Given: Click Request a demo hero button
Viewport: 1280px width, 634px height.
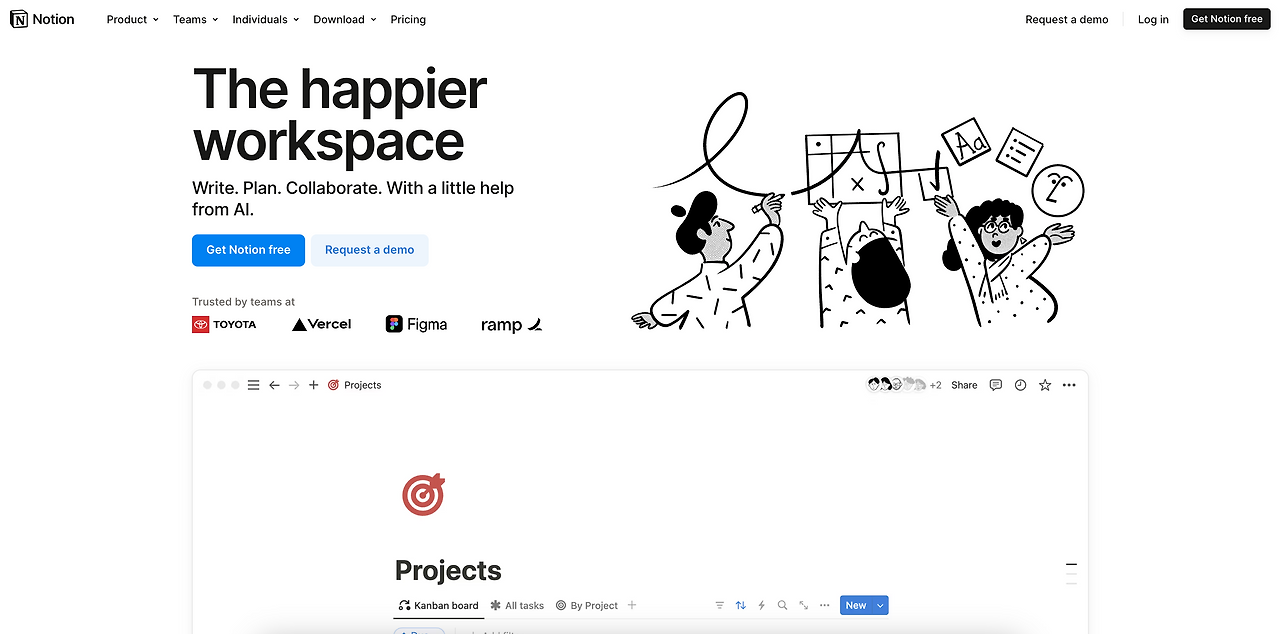Looking at the screenshot, I should [370, 250].
